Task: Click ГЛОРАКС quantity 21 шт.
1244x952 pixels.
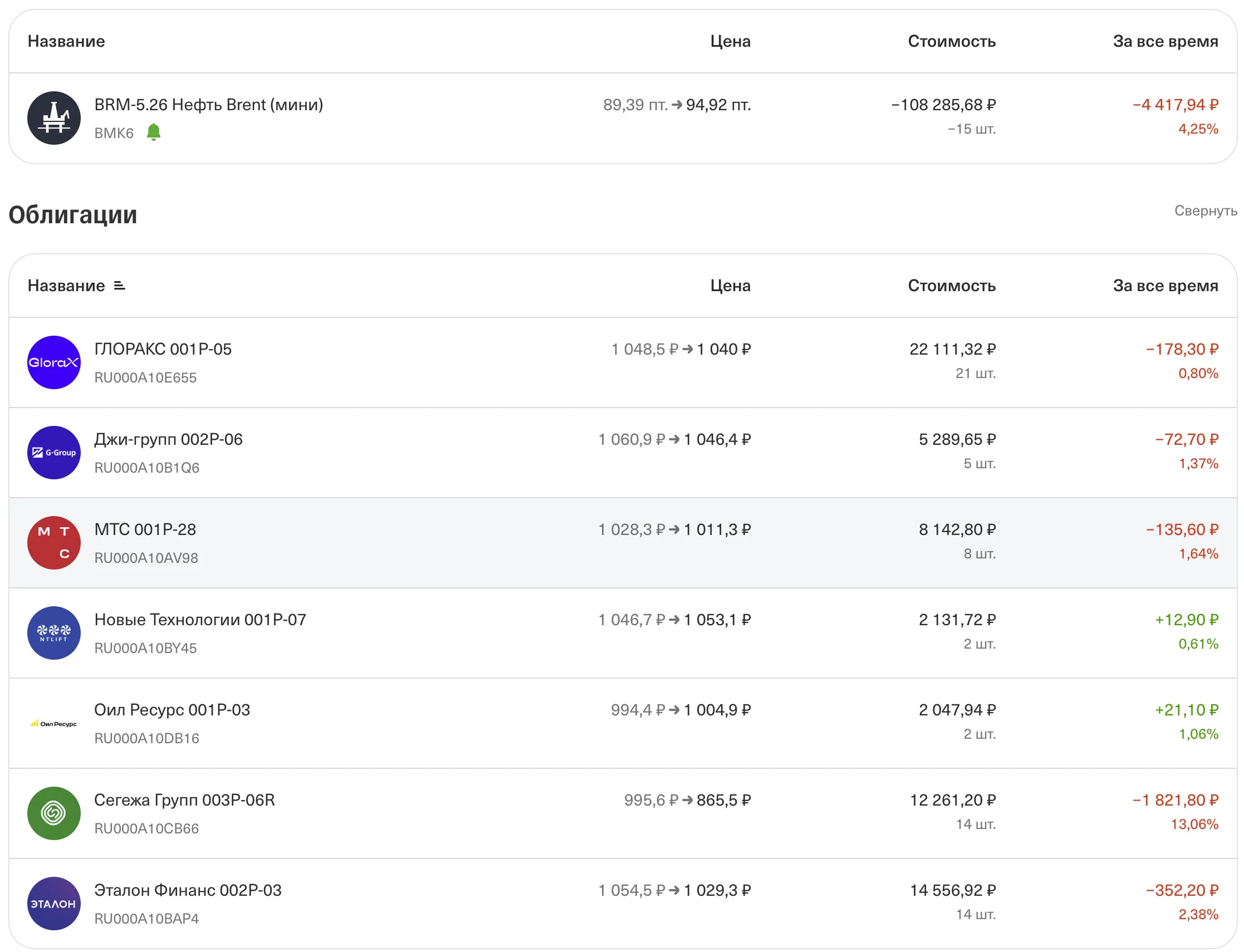Action: pos(976,374)
